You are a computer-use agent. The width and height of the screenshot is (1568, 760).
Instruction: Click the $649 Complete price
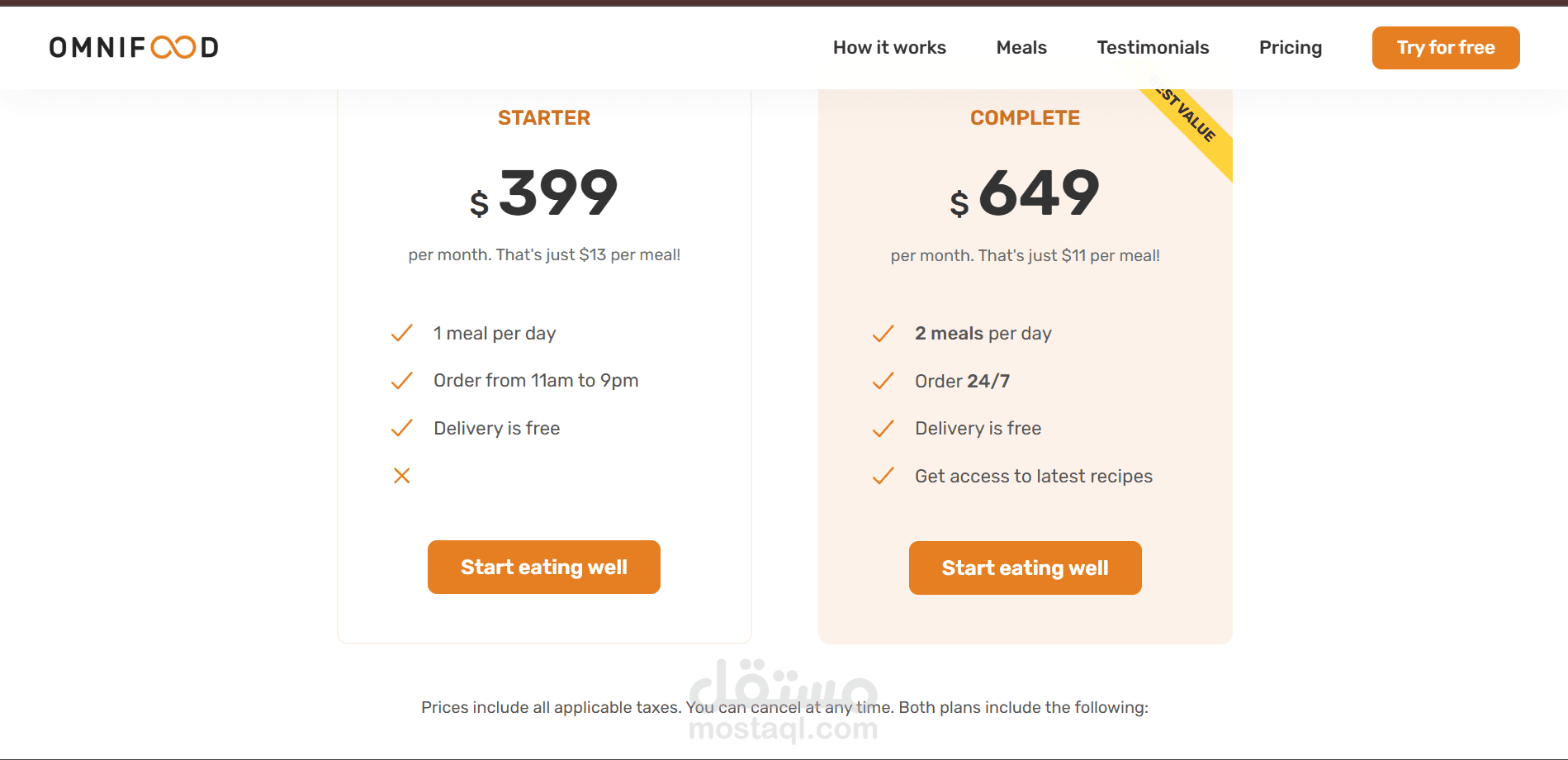click(x=1025, y=193)
